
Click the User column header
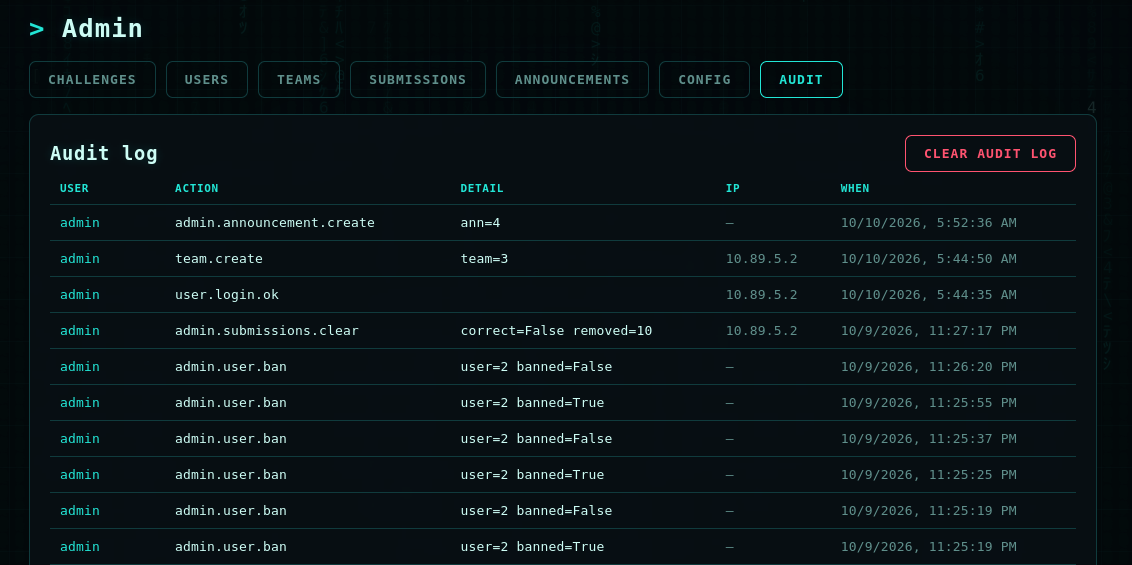pos(74,188)
